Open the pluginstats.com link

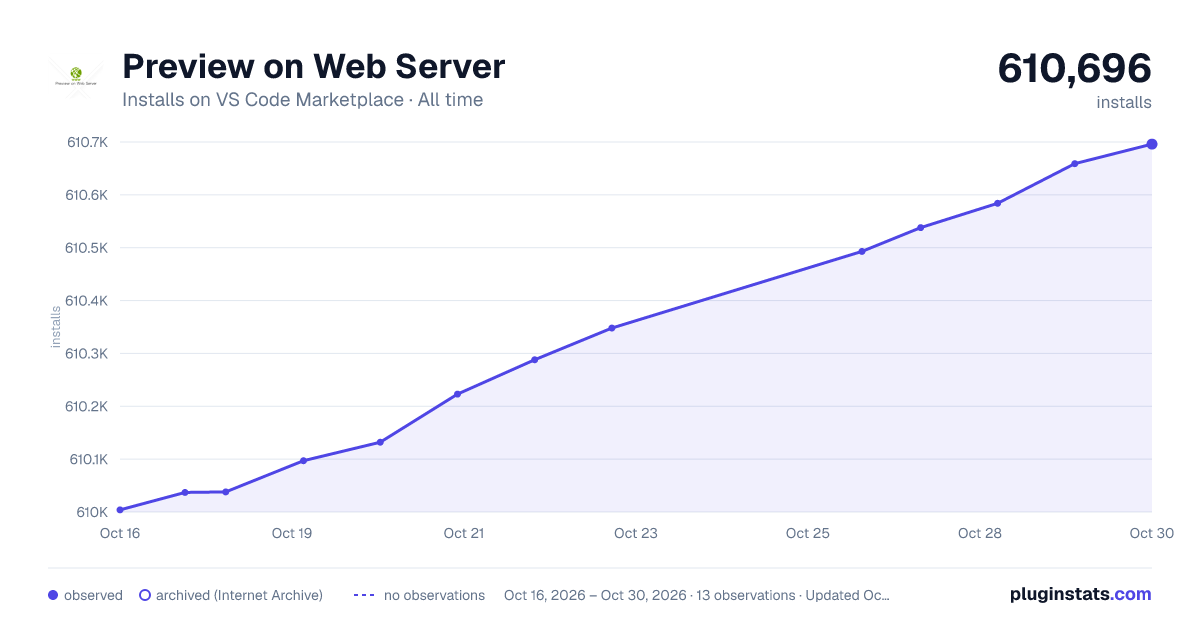coord(1081,594)
